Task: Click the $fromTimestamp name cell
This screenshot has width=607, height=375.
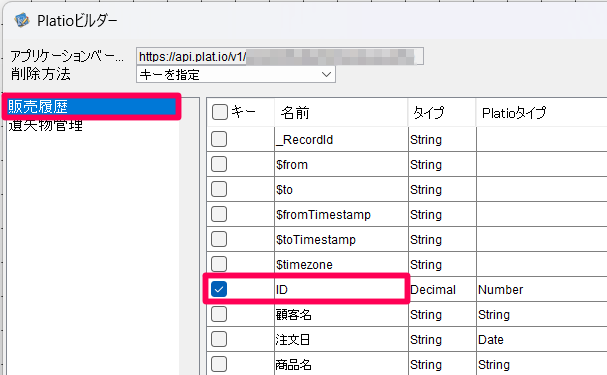Action: coord(341,214)
